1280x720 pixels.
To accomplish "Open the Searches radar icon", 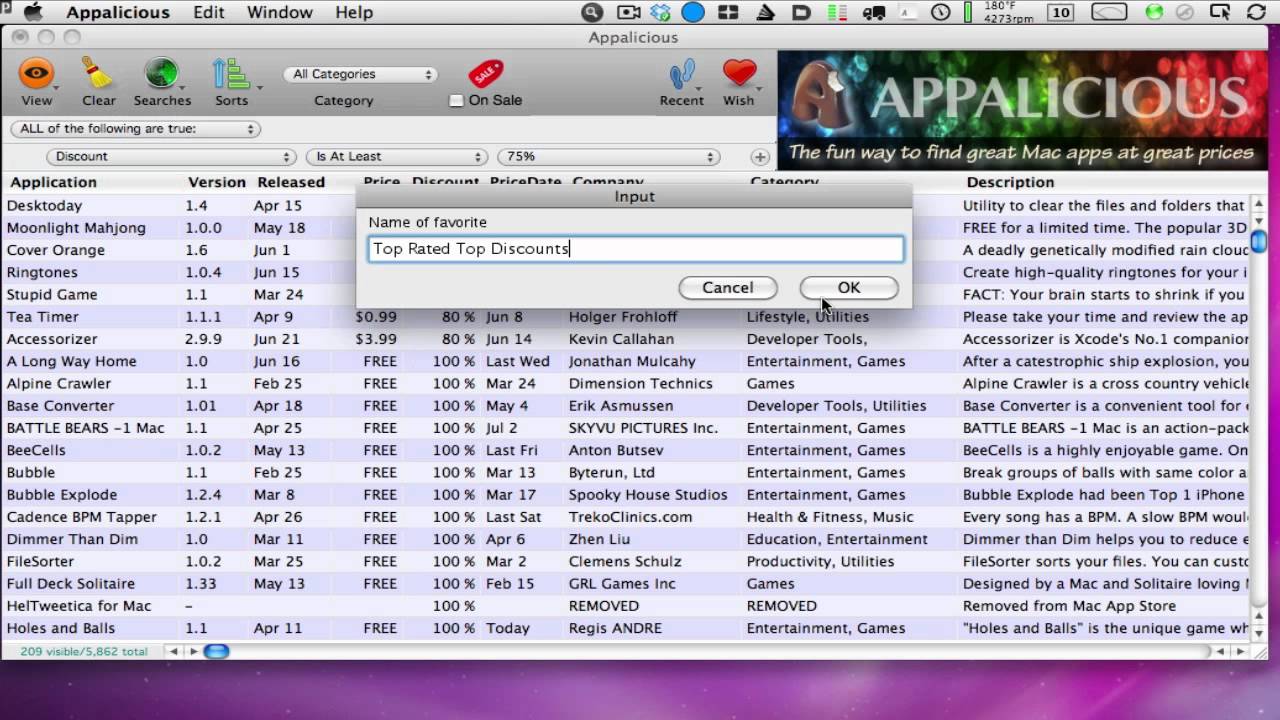I will [x=161, y=74].
